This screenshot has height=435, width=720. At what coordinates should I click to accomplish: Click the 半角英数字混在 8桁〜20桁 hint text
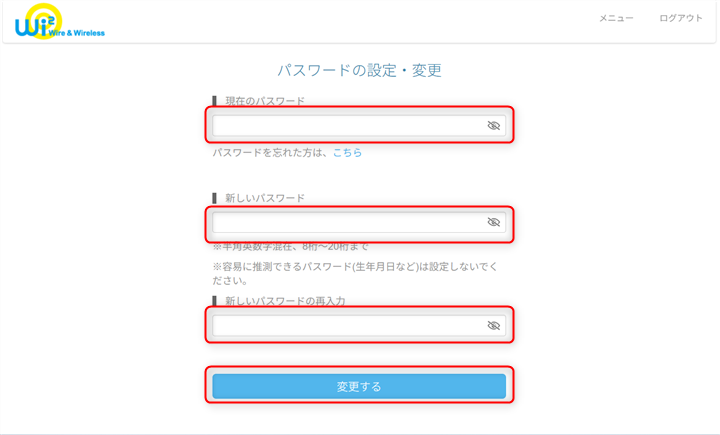click(x=290, y=246)
